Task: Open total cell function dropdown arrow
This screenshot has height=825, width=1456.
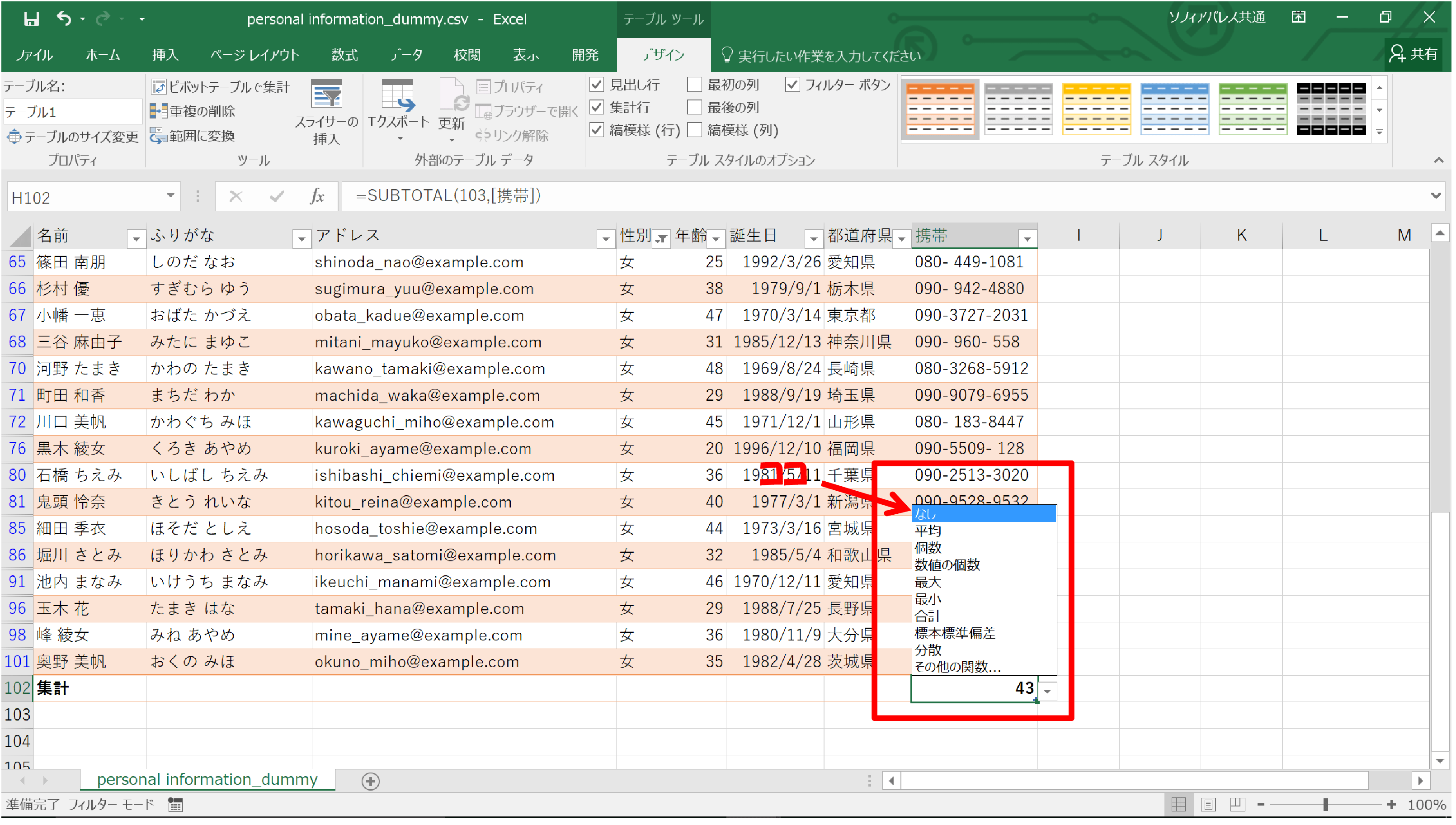Action: pyautogui.click(x=1048, y=691)
